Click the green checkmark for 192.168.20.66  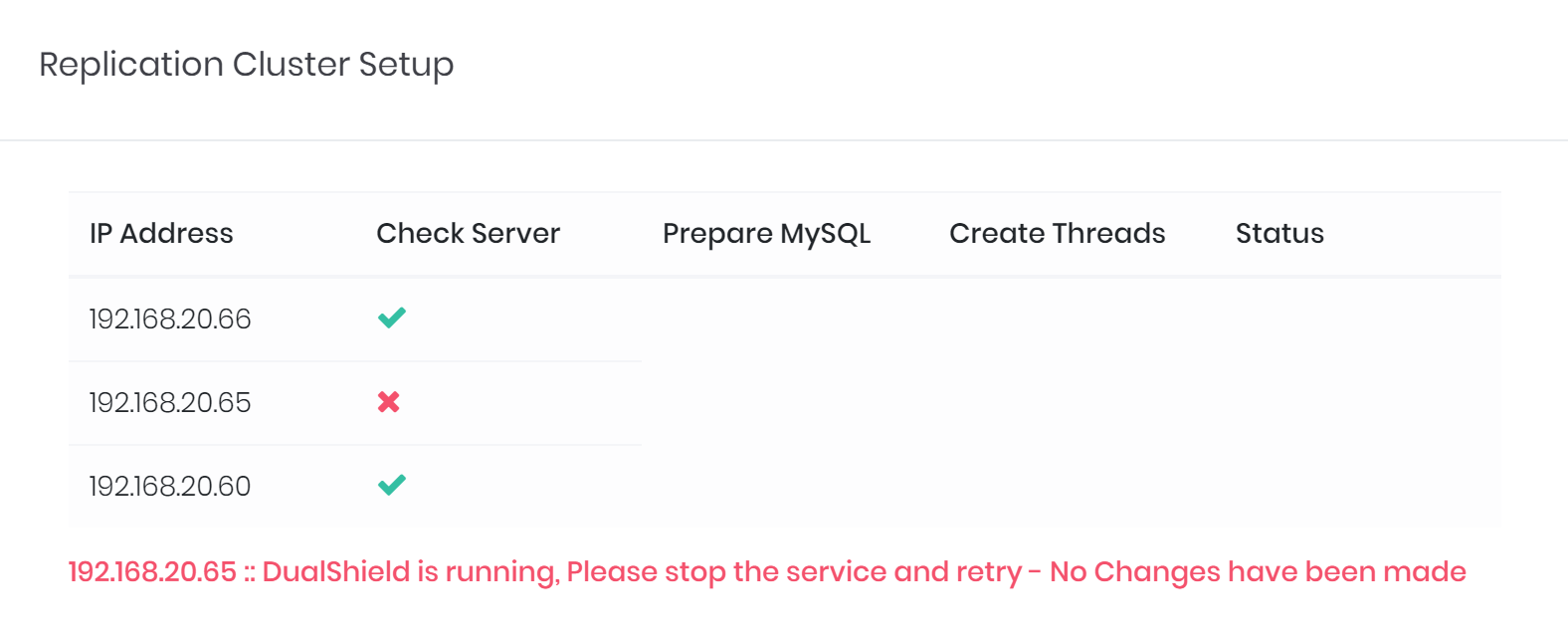(x=392, y=319)
